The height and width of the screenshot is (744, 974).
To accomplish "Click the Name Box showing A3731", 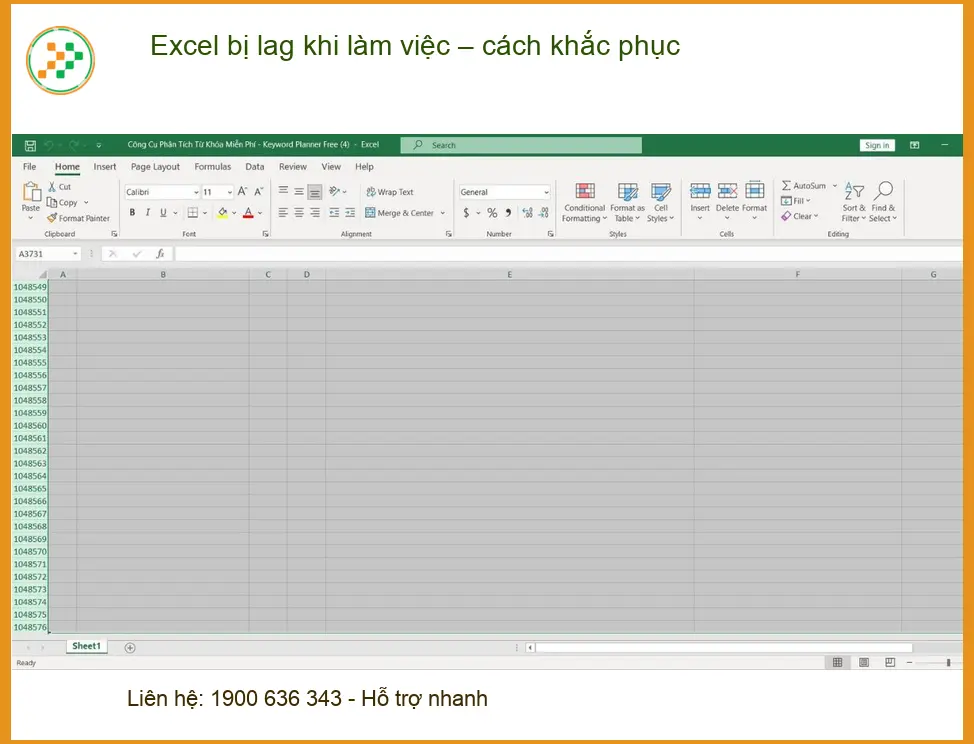I will (x=48, y=253).
